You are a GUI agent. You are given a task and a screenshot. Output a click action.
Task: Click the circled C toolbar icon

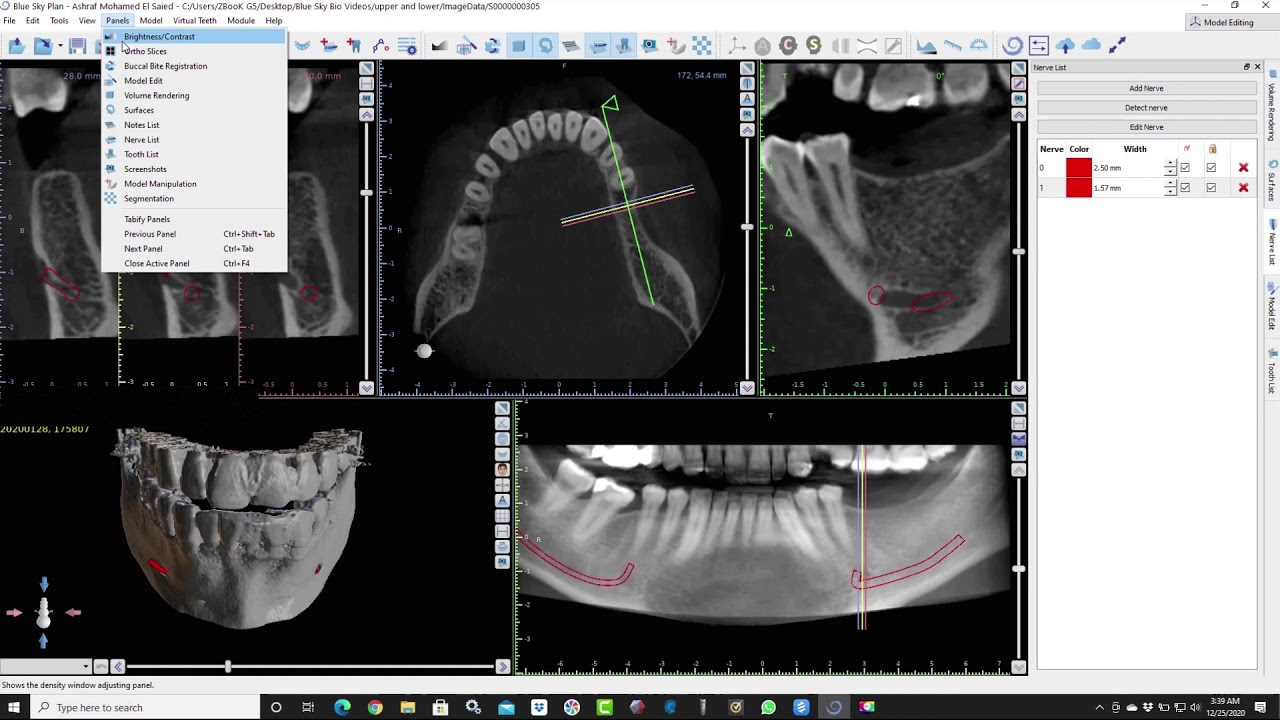[x=788, y=45]
